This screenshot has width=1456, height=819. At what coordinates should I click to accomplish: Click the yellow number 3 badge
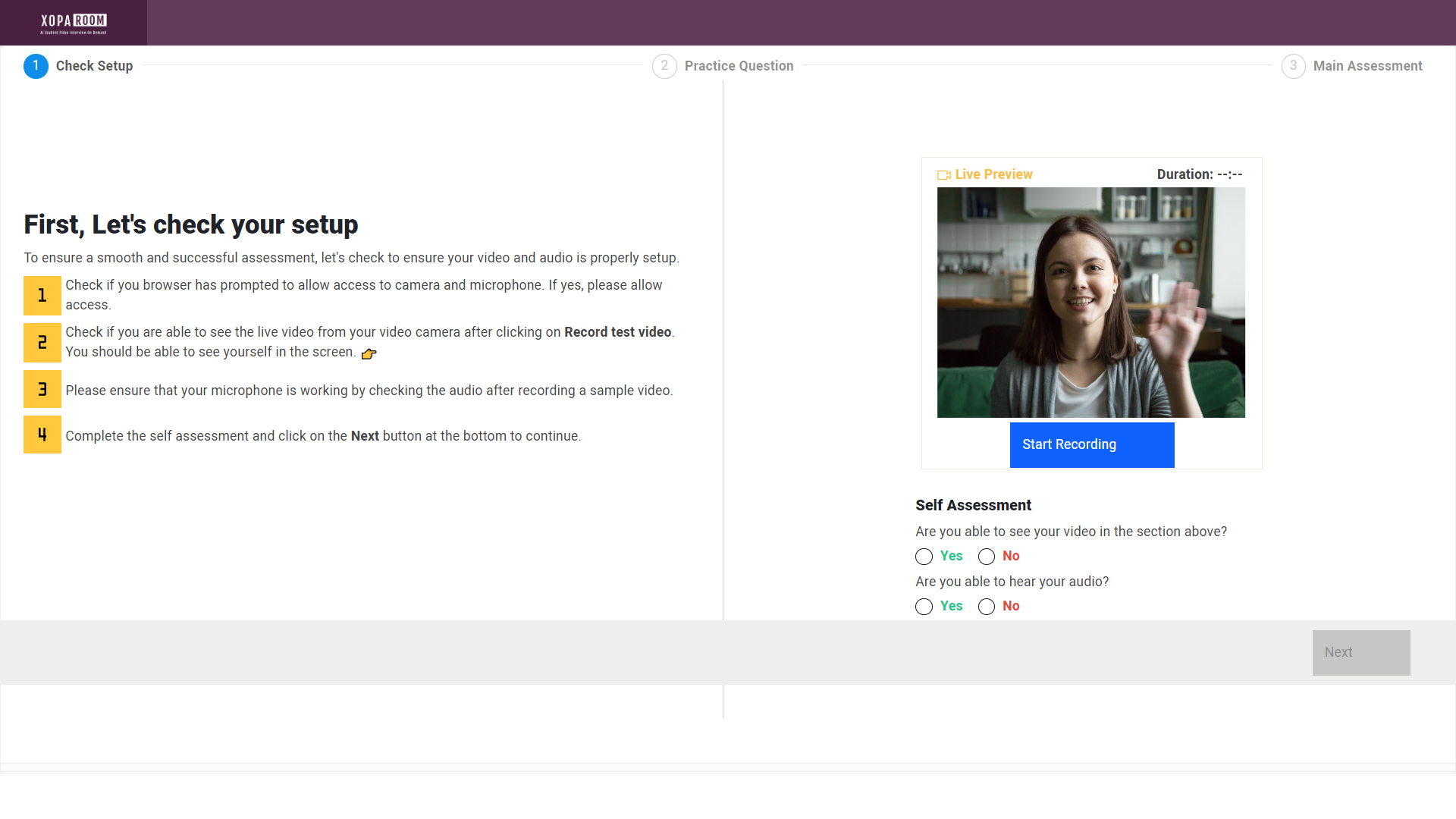tap(42, 389)
